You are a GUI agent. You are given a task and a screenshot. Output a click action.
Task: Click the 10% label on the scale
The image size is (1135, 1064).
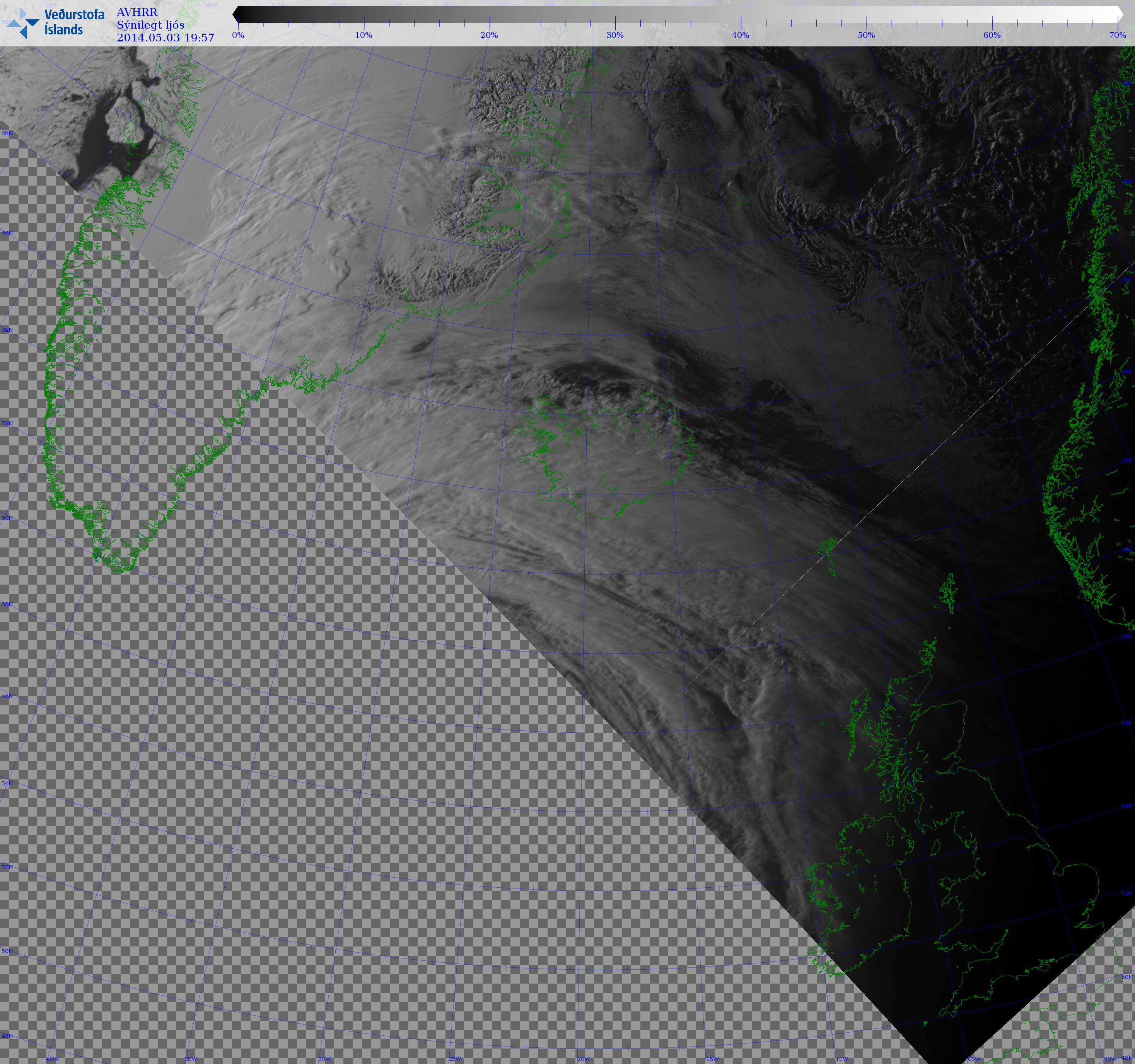(x=364, y=36)
